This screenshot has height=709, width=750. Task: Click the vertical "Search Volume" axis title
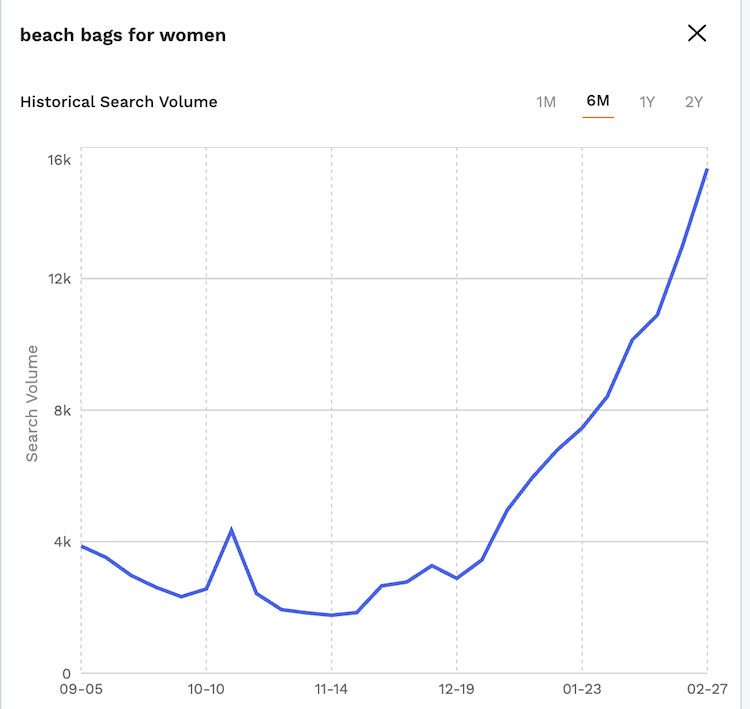tap(32, 403)
